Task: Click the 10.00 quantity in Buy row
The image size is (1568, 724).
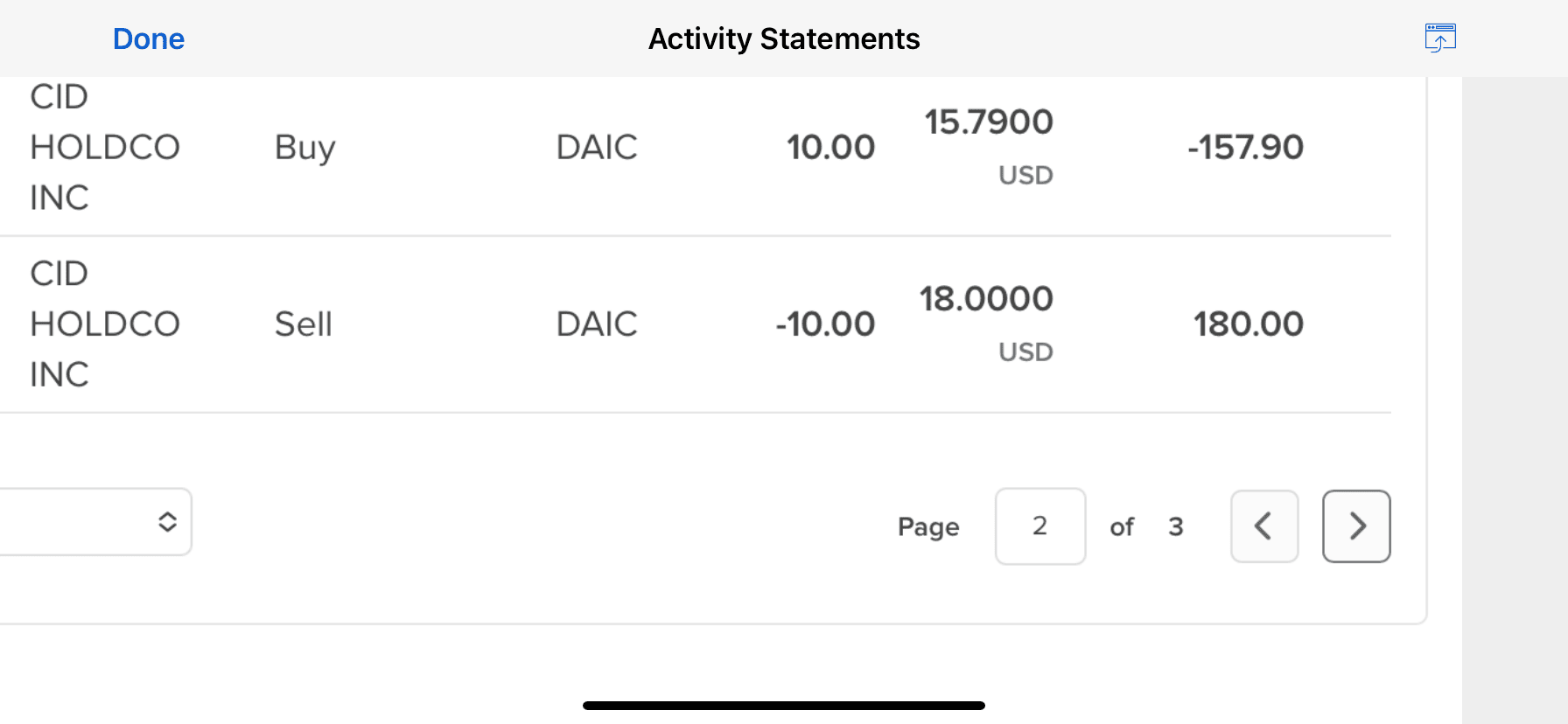Action: (830, 148)
